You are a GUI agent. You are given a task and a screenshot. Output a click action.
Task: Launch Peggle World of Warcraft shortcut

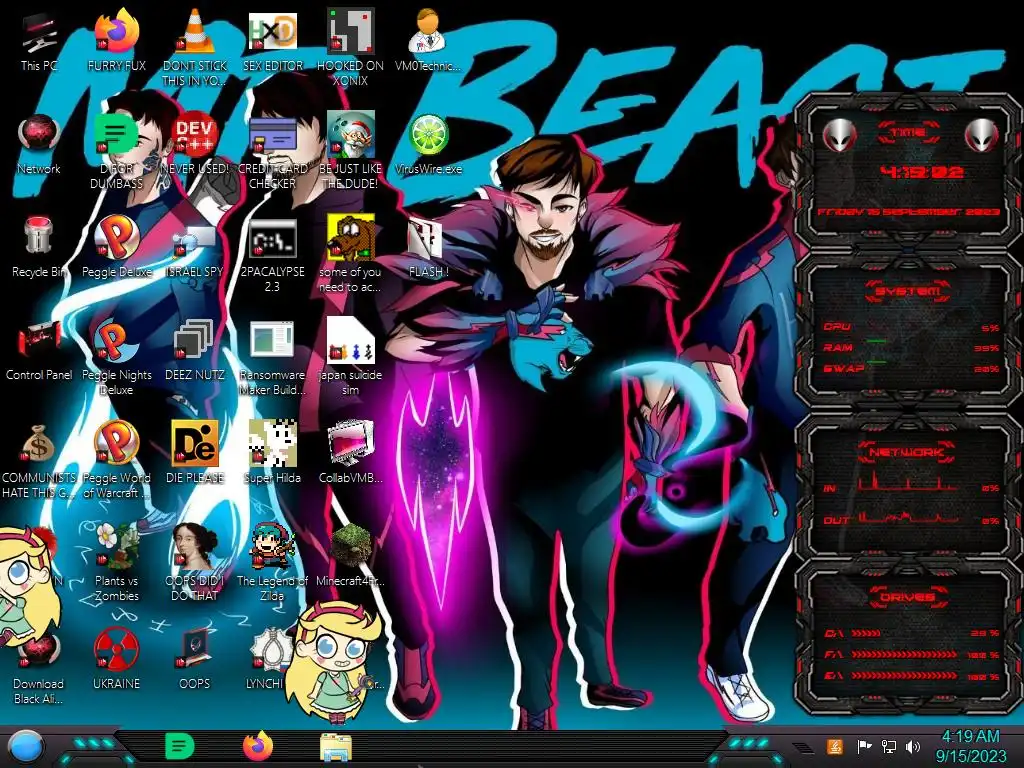click(117, 443)
